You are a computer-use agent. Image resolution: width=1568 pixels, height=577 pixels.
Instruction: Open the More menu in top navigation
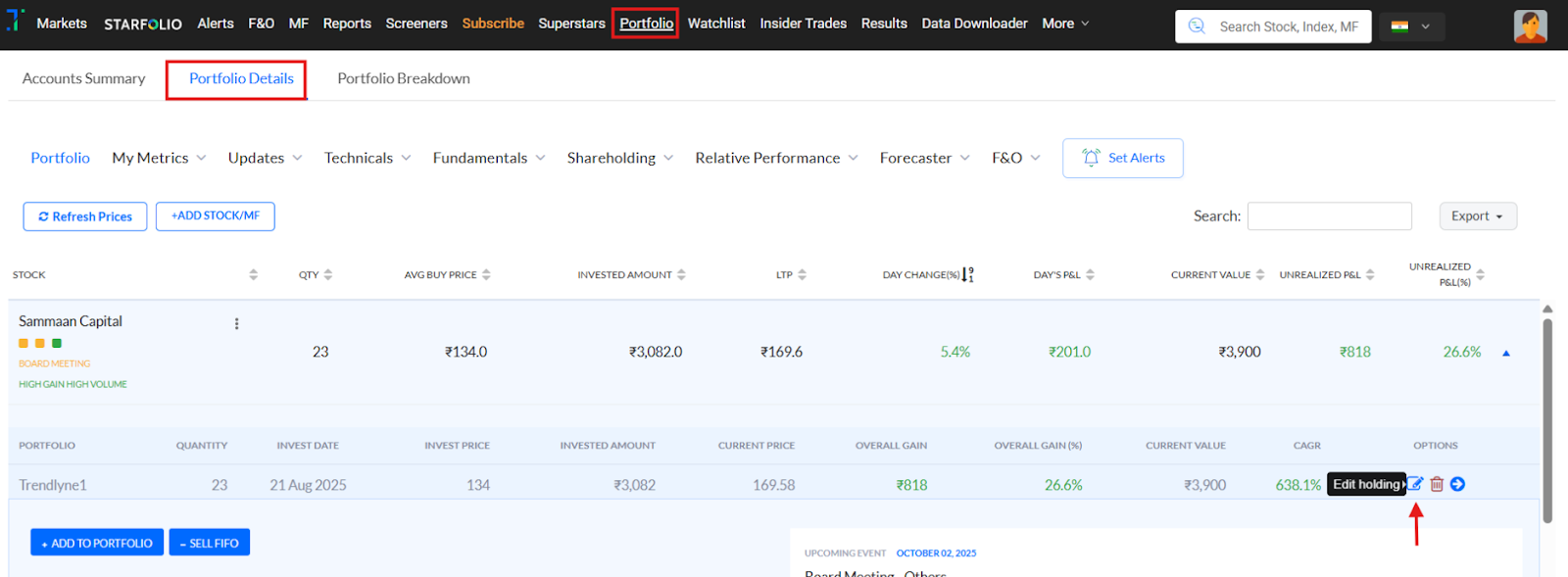(1065, 24)
